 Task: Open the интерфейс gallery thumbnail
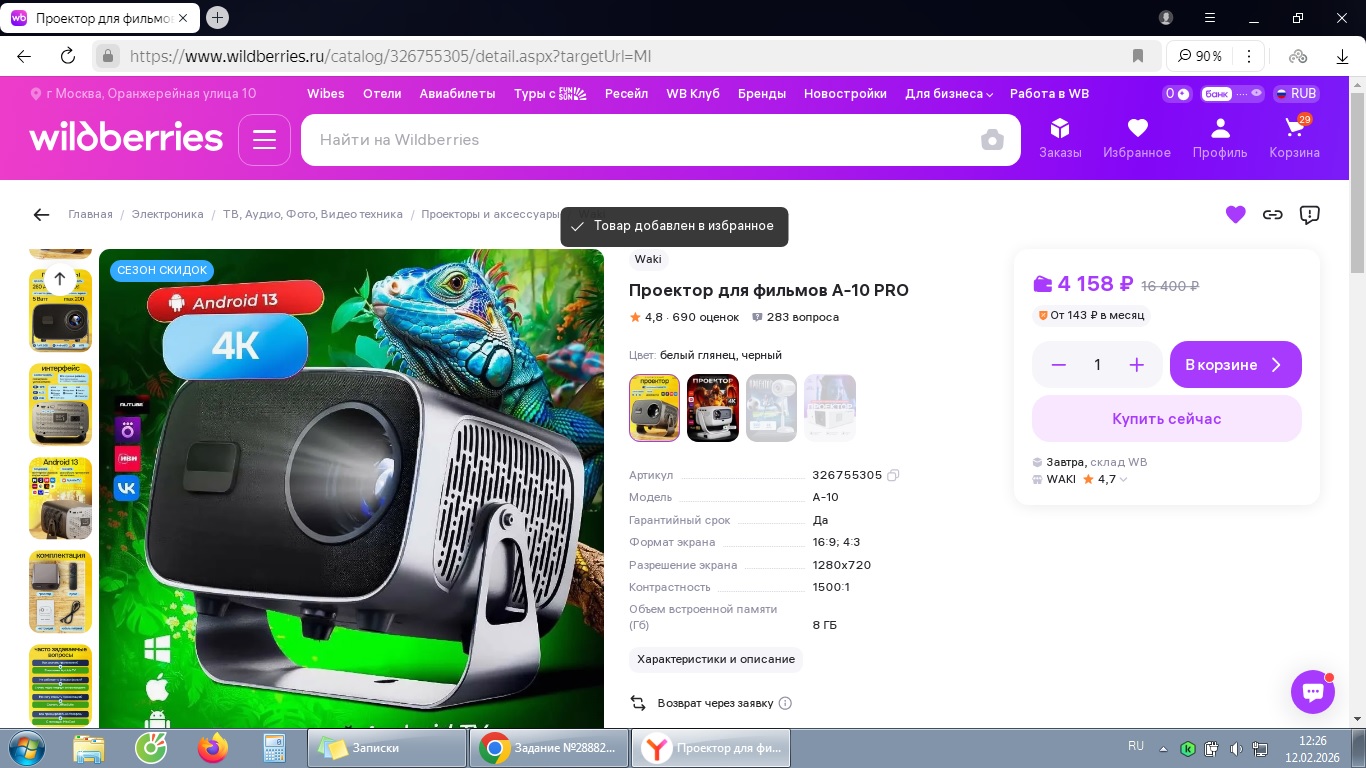(61, 404)
